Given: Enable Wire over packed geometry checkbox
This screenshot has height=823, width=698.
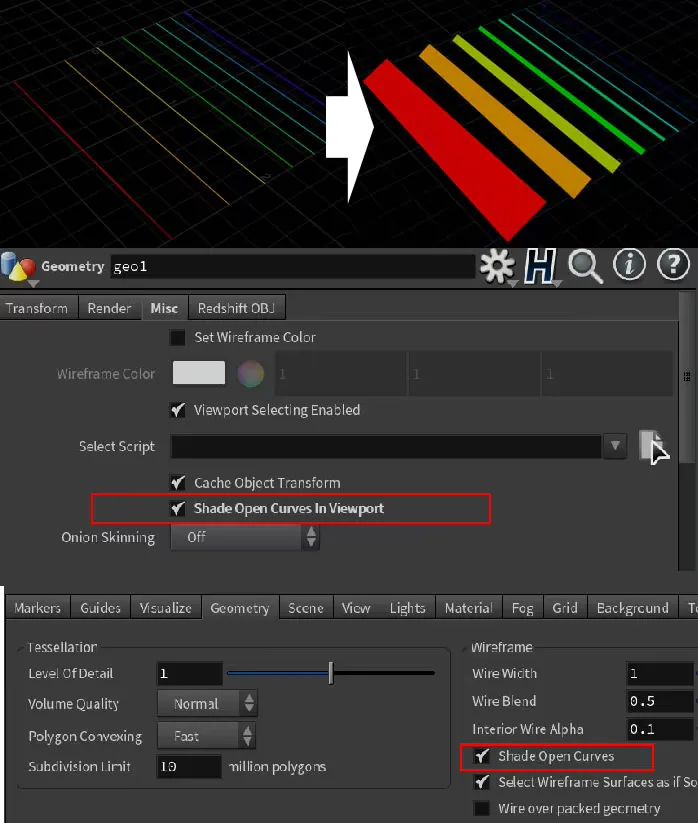Looking at the screenshot, I should pos(481,808).
